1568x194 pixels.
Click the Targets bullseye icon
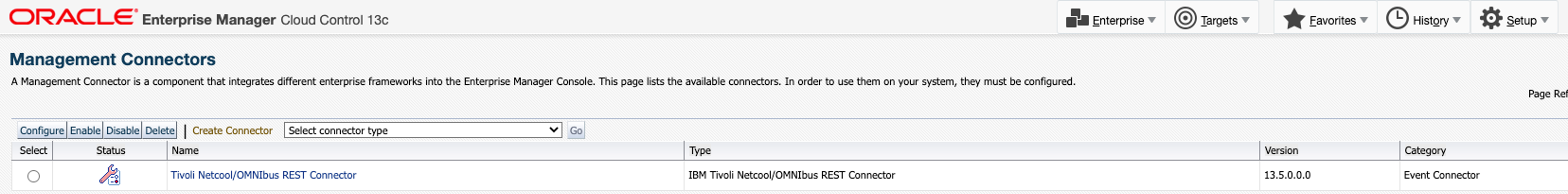[1185, 19]
